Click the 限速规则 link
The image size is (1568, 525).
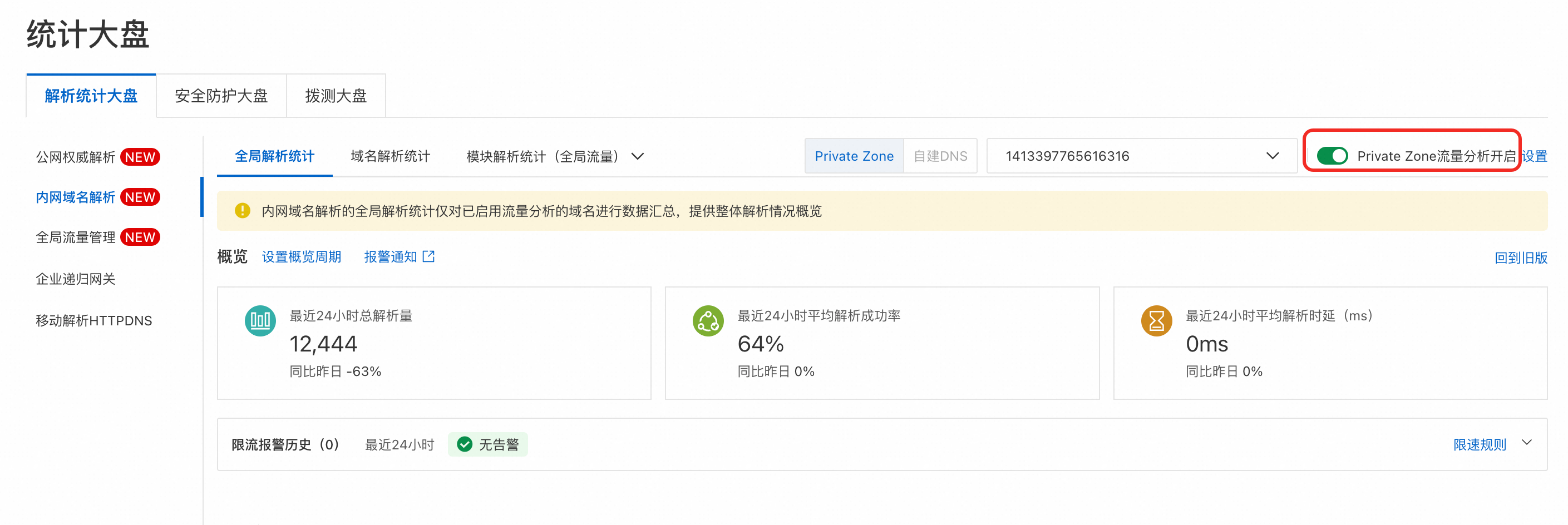(1479, 445)
